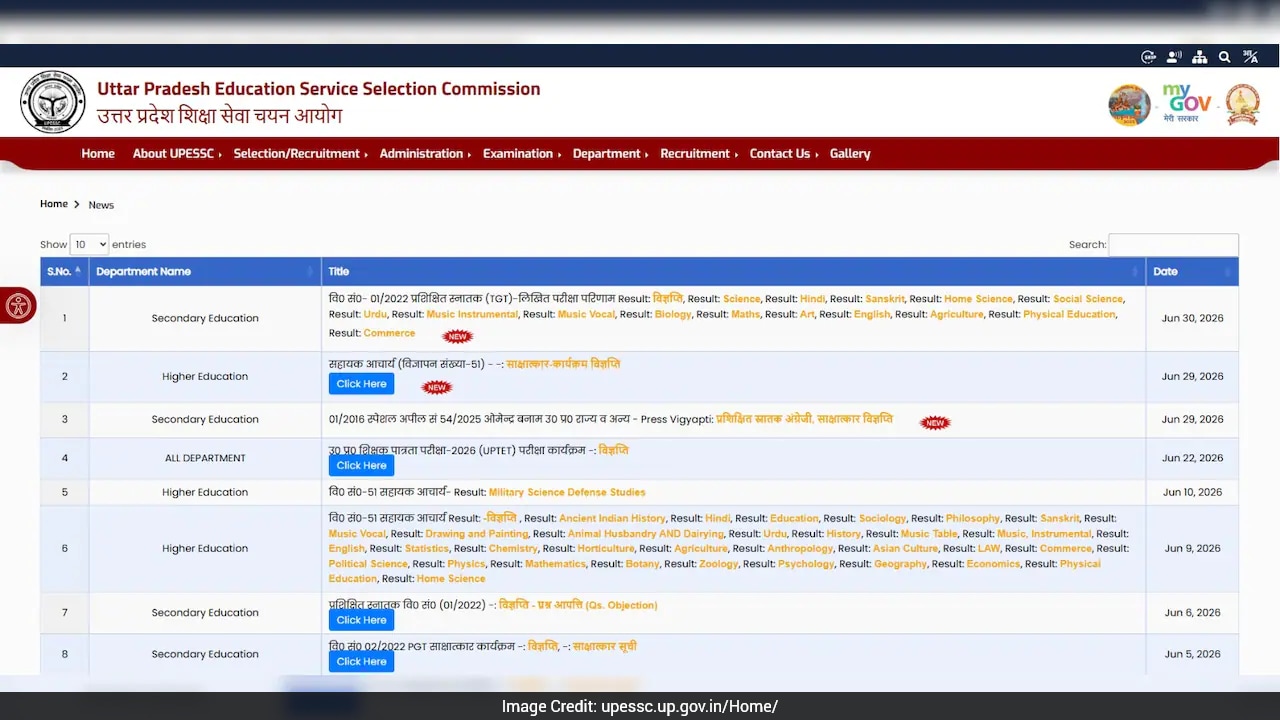The width and height of the screenshot is (1280, 720).
Task: Expand the About UPESSC menu
Action: tap(177, 153)
